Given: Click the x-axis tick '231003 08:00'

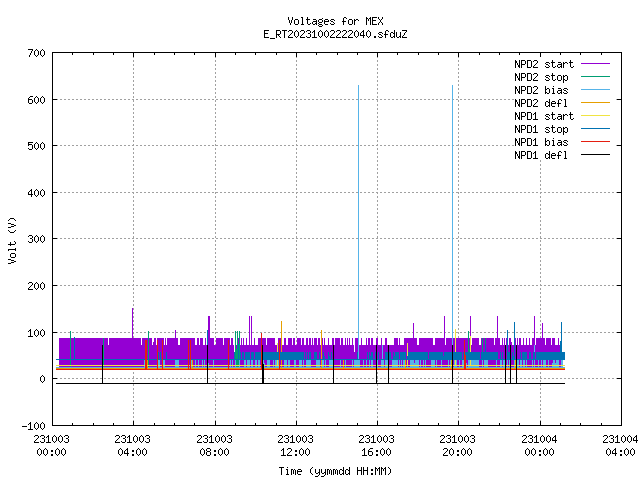Looking at the screenshot, I should [214, 446].
